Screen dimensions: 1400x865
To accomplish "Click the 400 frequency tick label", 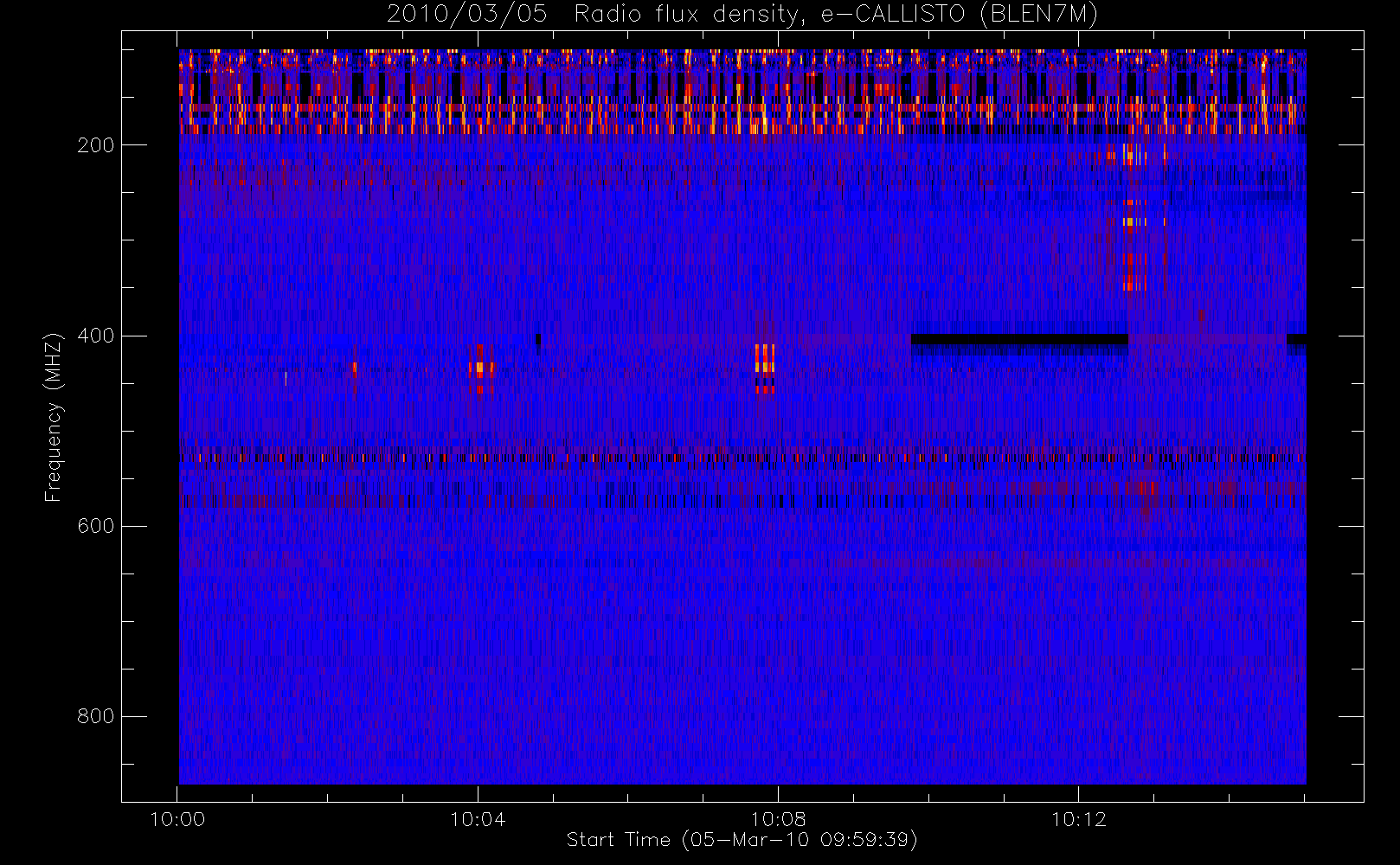I will click(95, 336).
